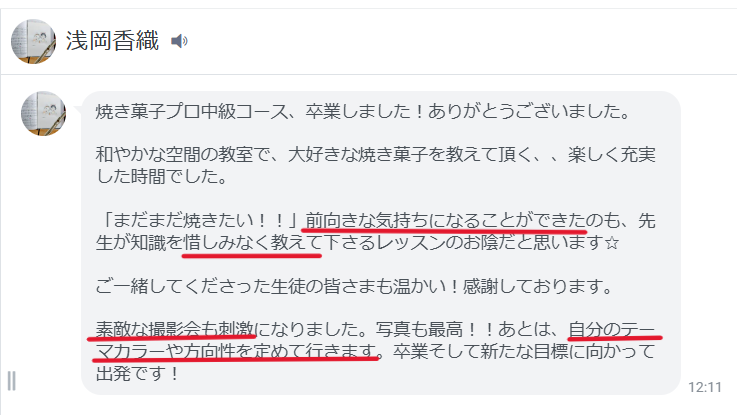
Task: Click the double-bar handle at left edge
Action: pyautogui.click(x=11, y=381)
